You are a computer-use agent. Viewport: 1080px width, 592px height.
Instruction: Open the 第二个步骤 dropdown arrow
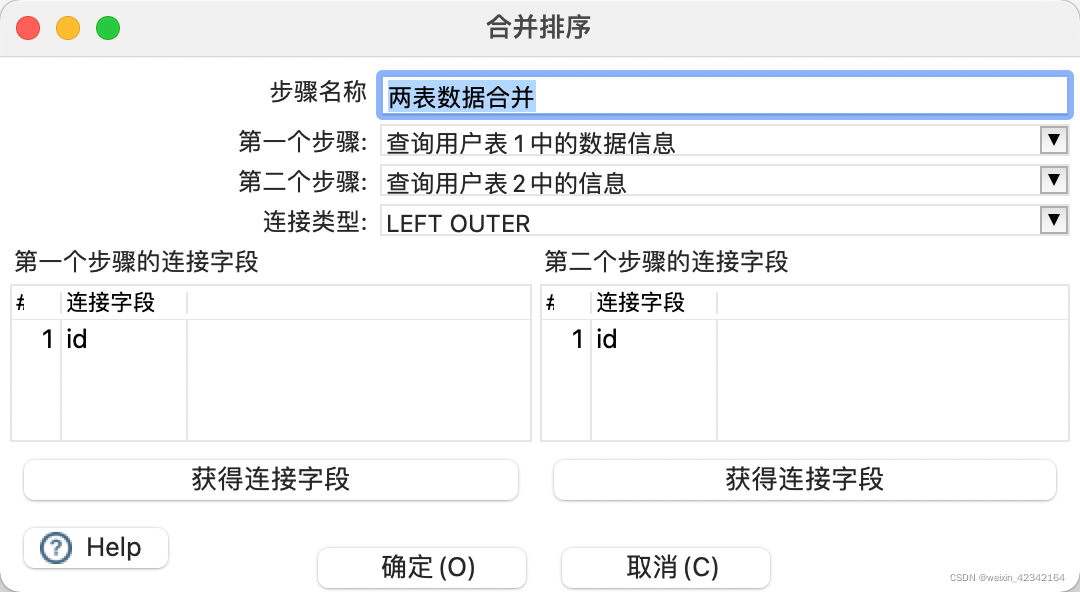(x=1053, y=181)
